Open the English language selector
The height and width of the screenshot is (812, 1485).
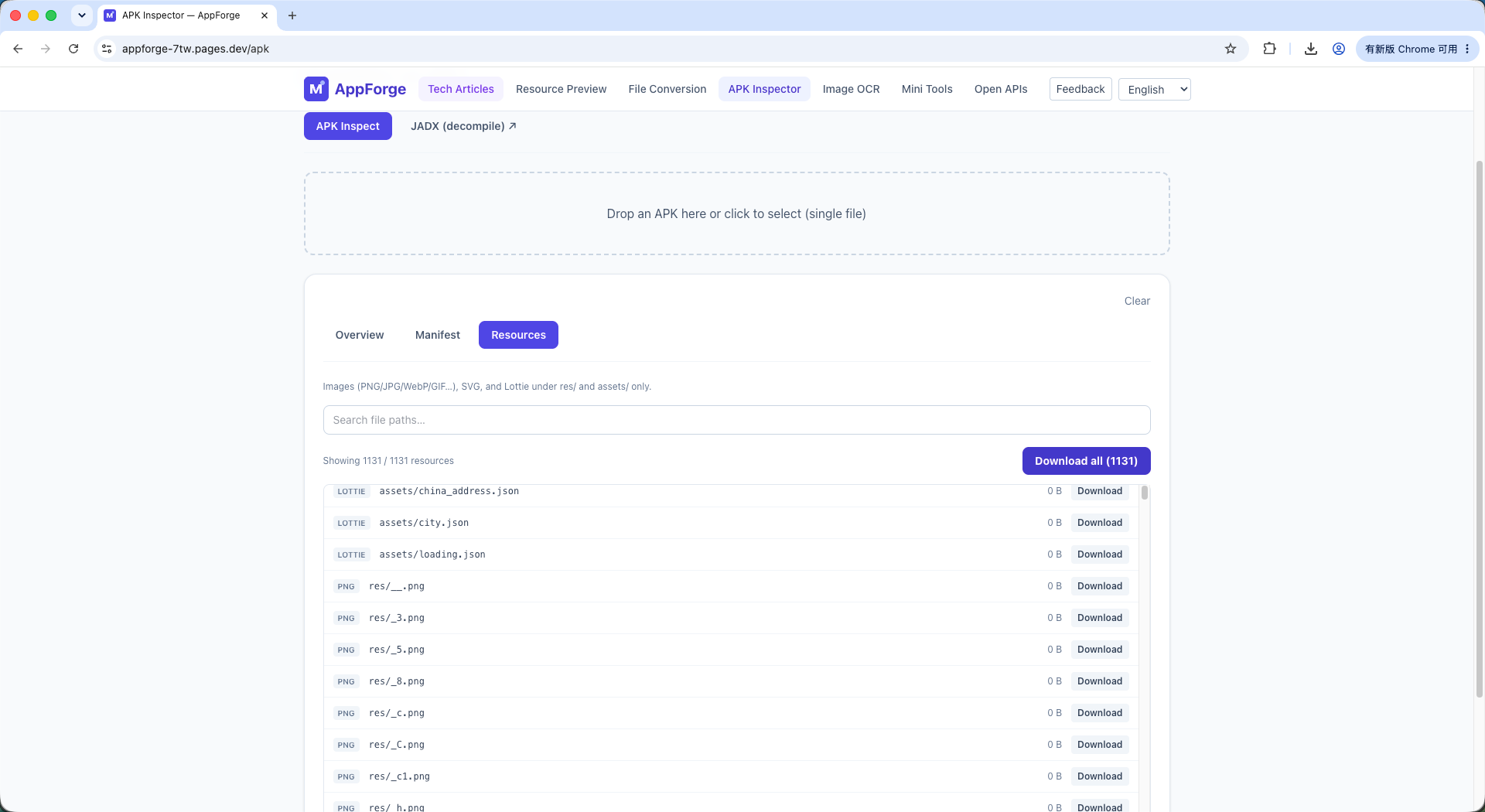coord(1154,90)
